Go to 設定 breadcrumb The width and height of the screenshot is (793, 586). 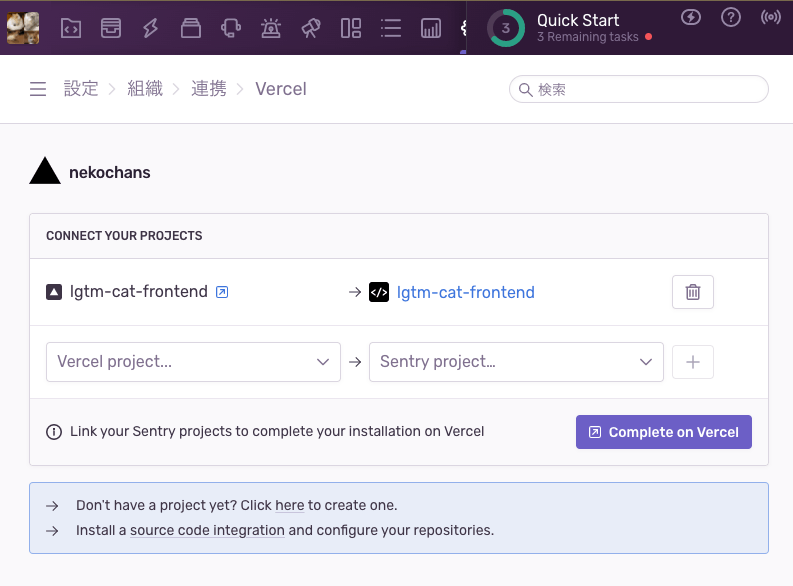[81, 89]
